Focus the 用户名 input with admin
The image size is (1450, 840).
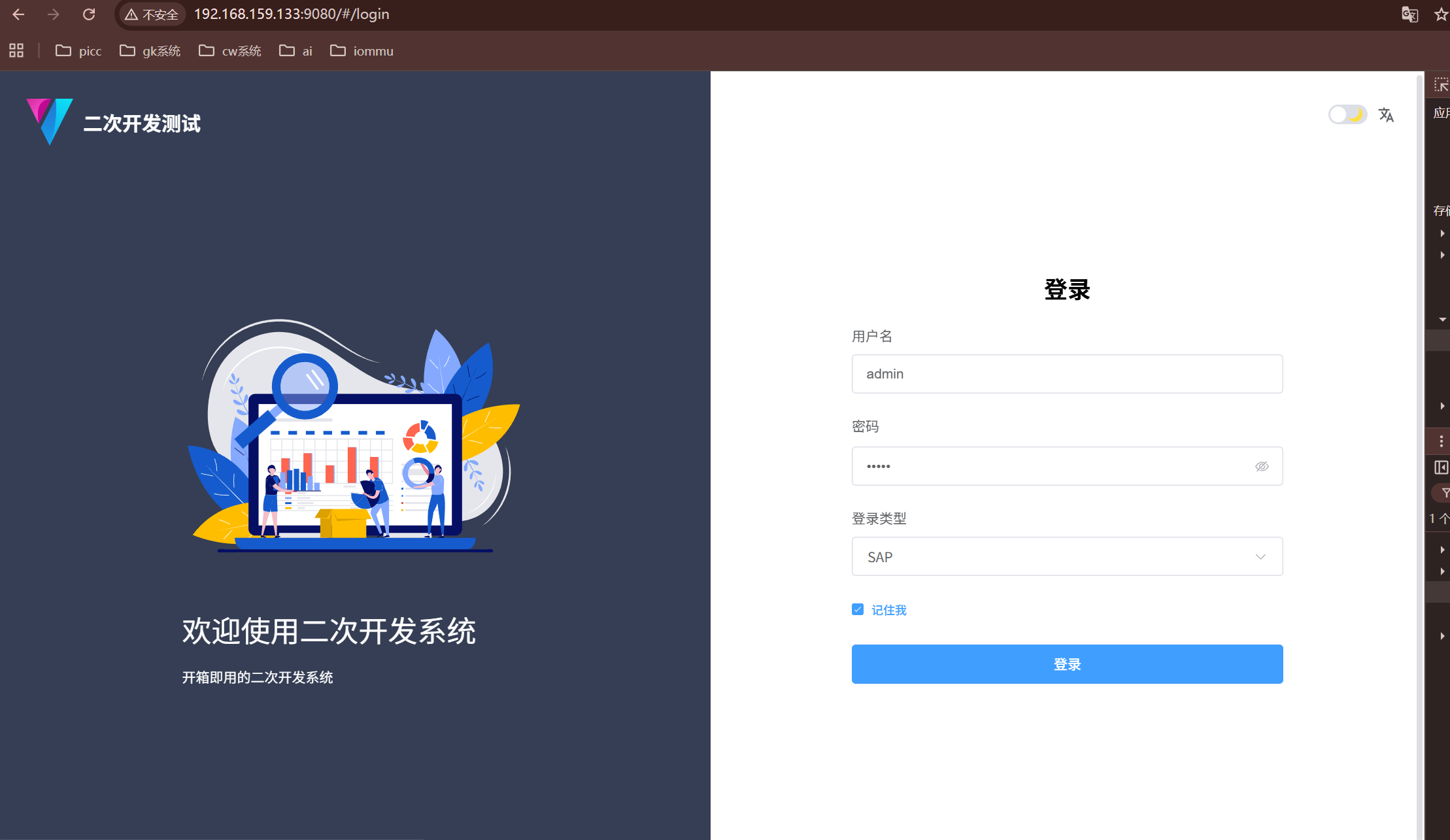pyautogui.click(x=1067, y=374)
